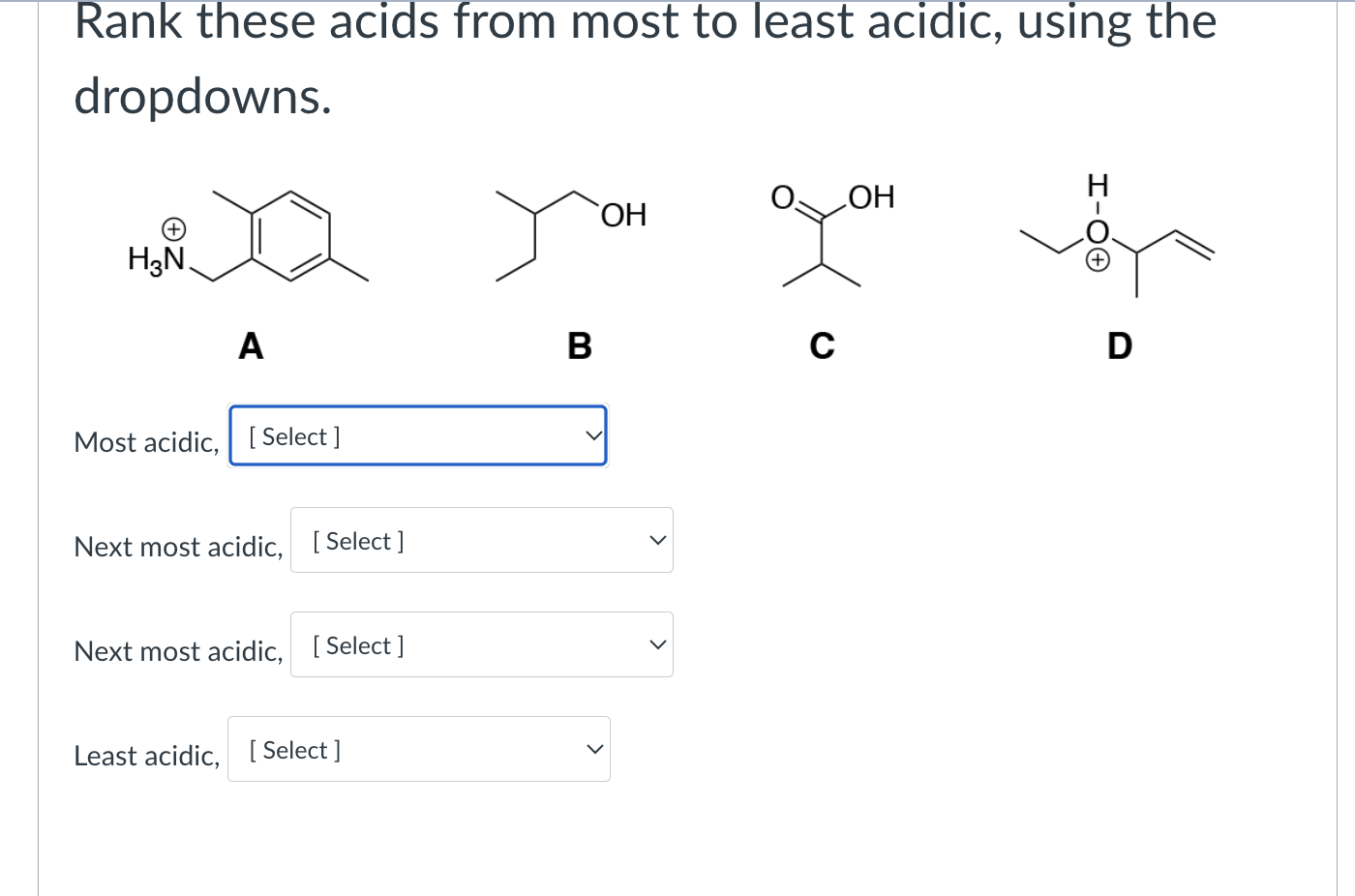Click the bold letter A label

click(x=250, y=344)
